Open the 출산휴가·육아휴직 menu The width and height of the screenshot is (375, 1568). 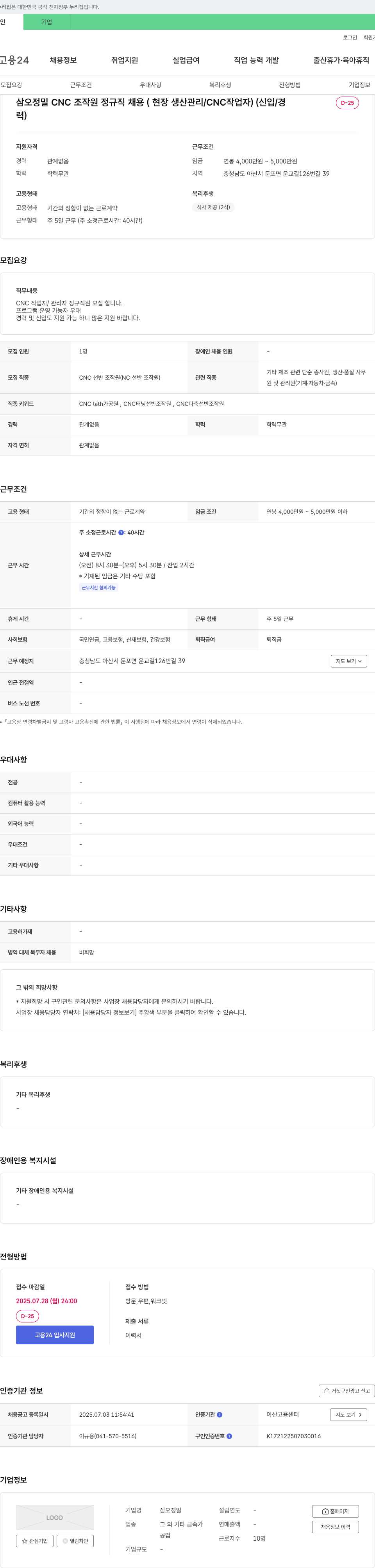(341, 60)
